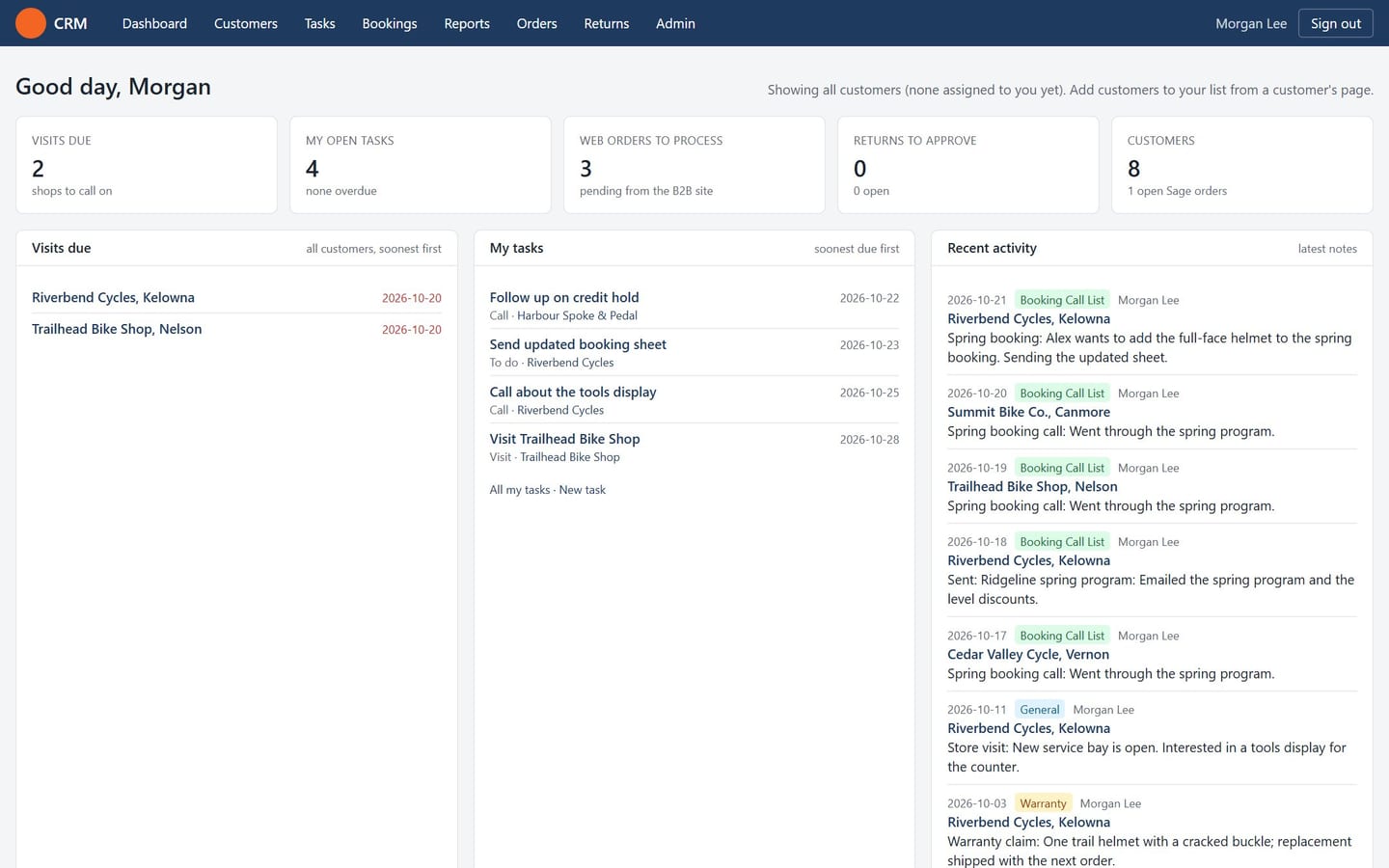1389x868 pixels.
Task: Open the Visits Due summary card
Action: 147,165
